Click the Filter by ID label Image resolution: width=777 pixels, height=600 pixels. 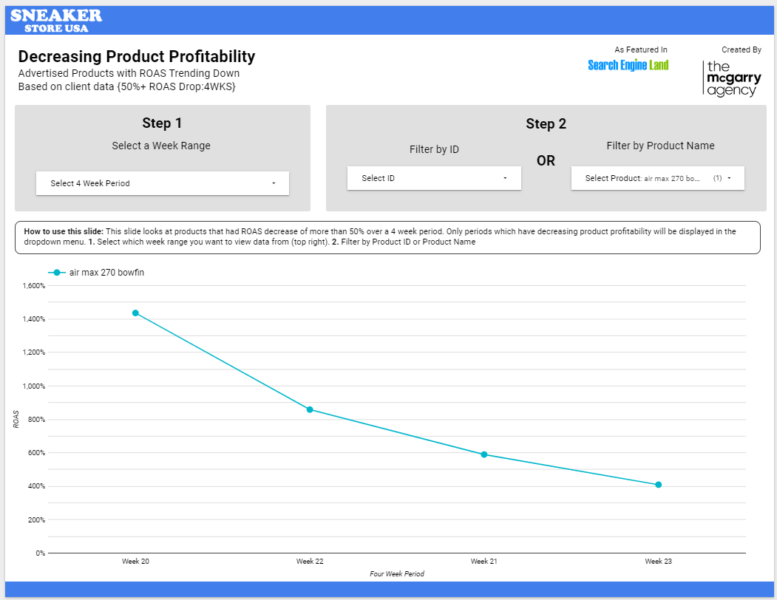coord(434,150)
